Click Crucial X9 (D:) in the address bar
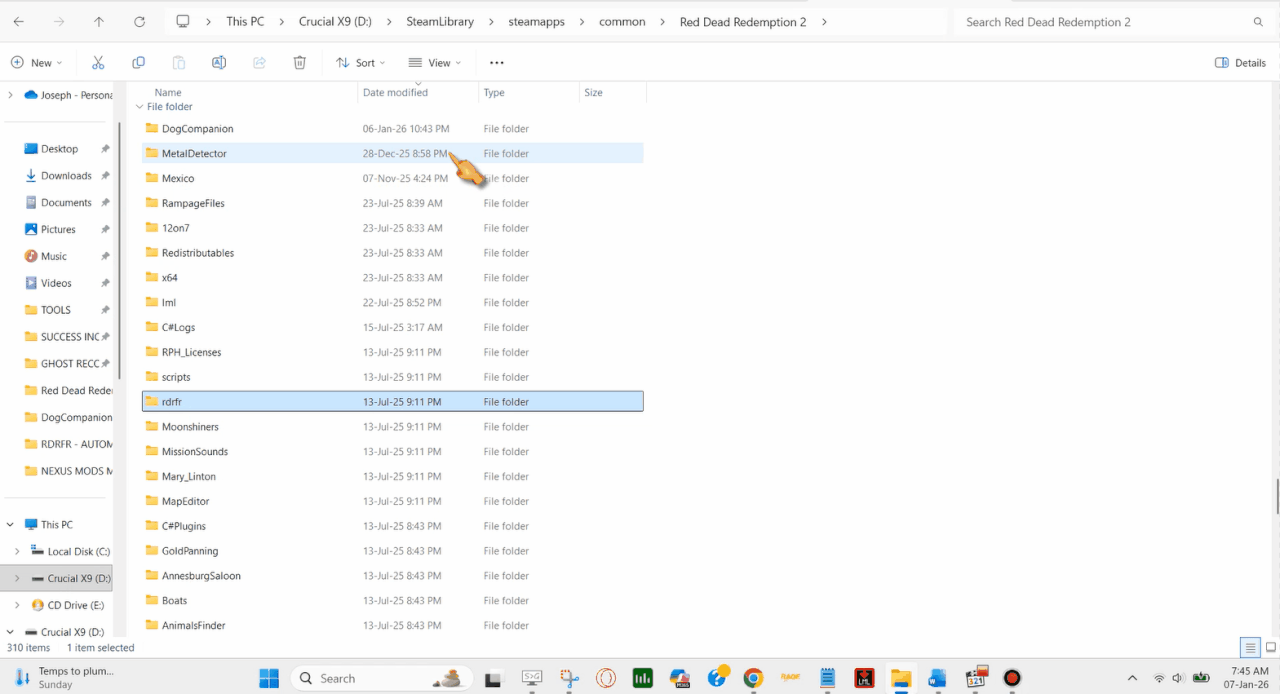The image size is (1280, 694). [335, 21]
